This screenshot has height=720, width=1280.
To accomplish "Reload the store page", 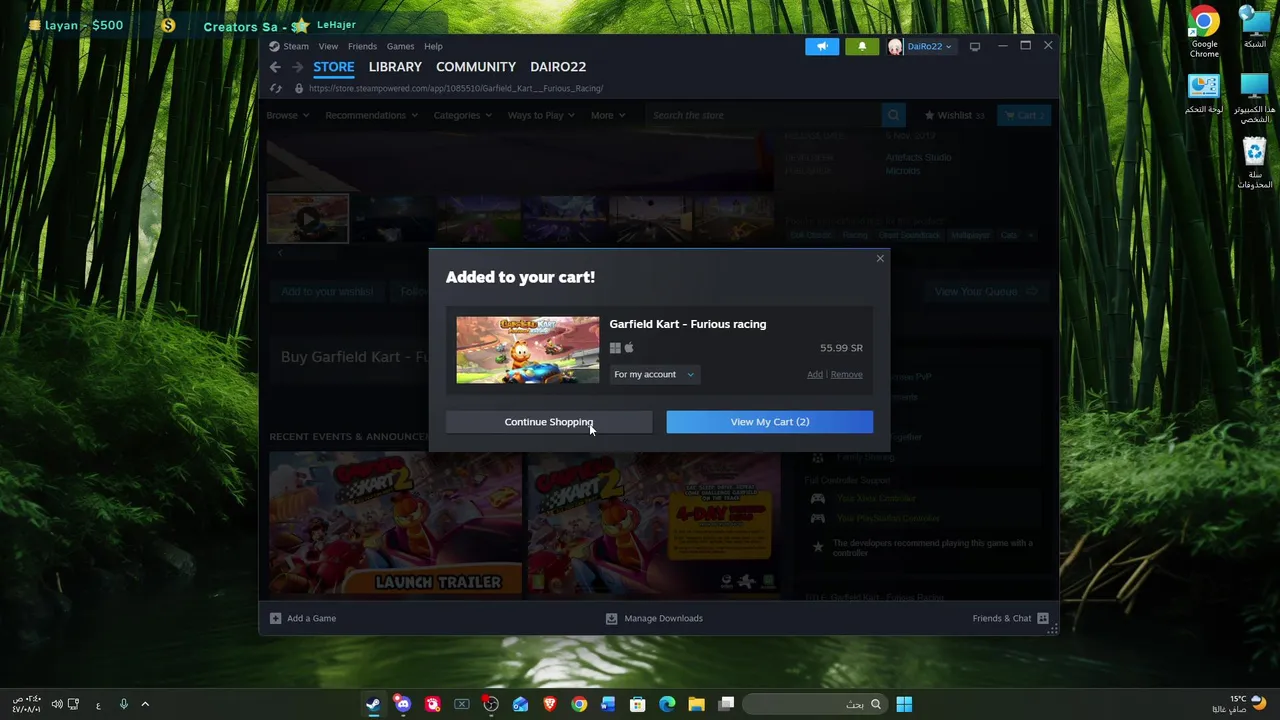I will coord(276,88).
